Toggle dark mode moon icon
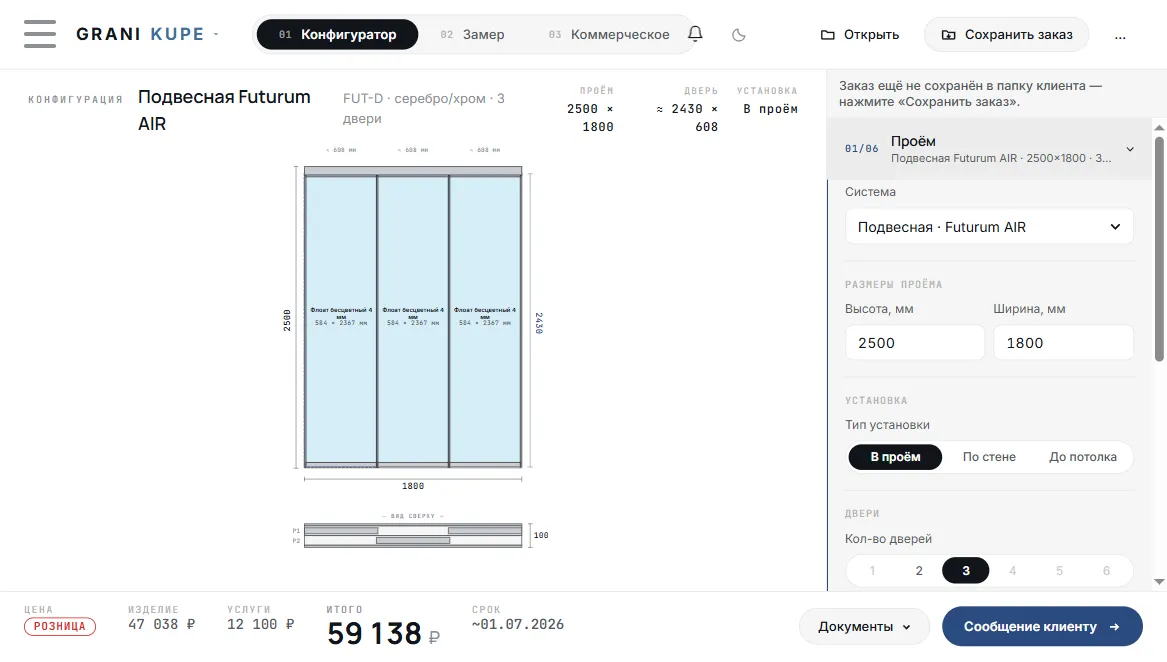This screenshot has height=662, width=1167. [x=738, y=35]
